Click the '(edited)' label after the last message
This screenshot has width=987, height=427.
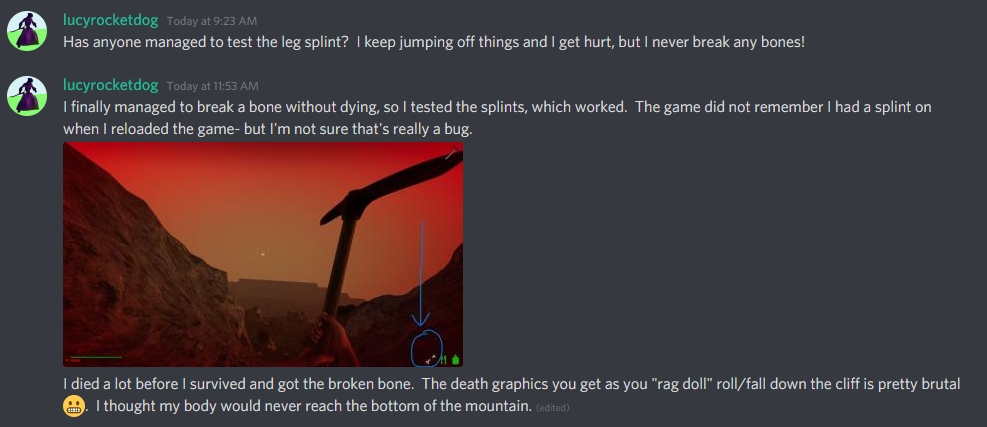(x=552, y=407)
